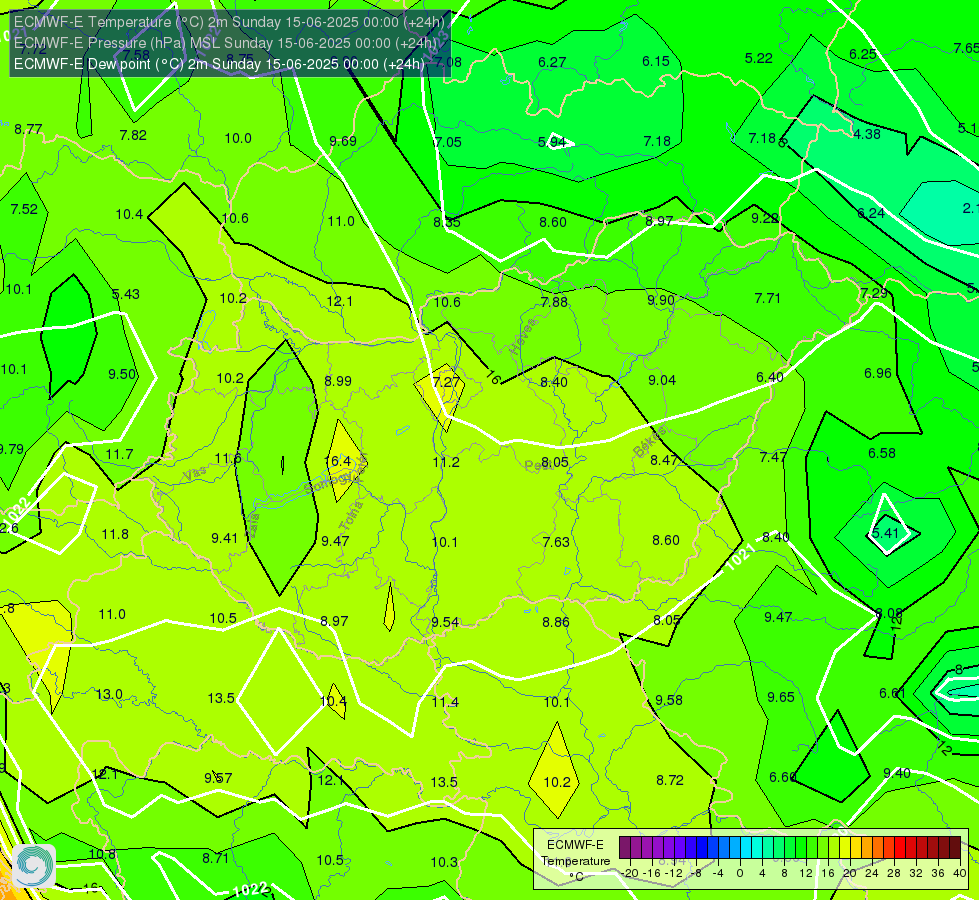Click the 9.69 grid value
979x900 pixels.
[x=343, y=141]
